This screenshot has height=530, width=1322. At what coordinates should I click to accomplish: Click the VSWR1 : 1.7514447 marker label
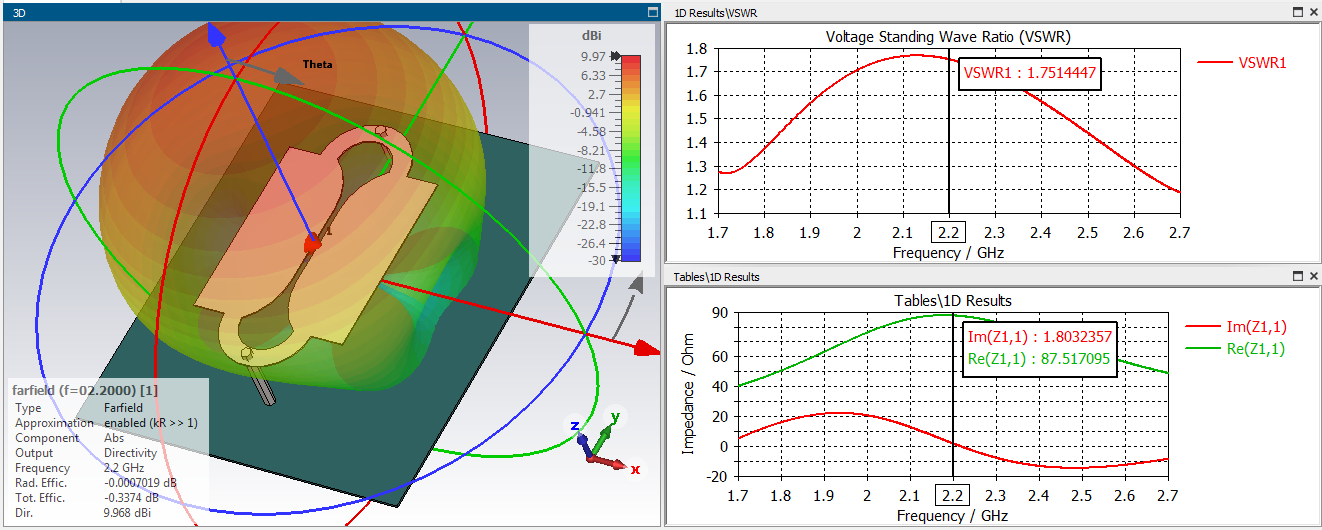pyautogui.click(x=1030, y=73)
